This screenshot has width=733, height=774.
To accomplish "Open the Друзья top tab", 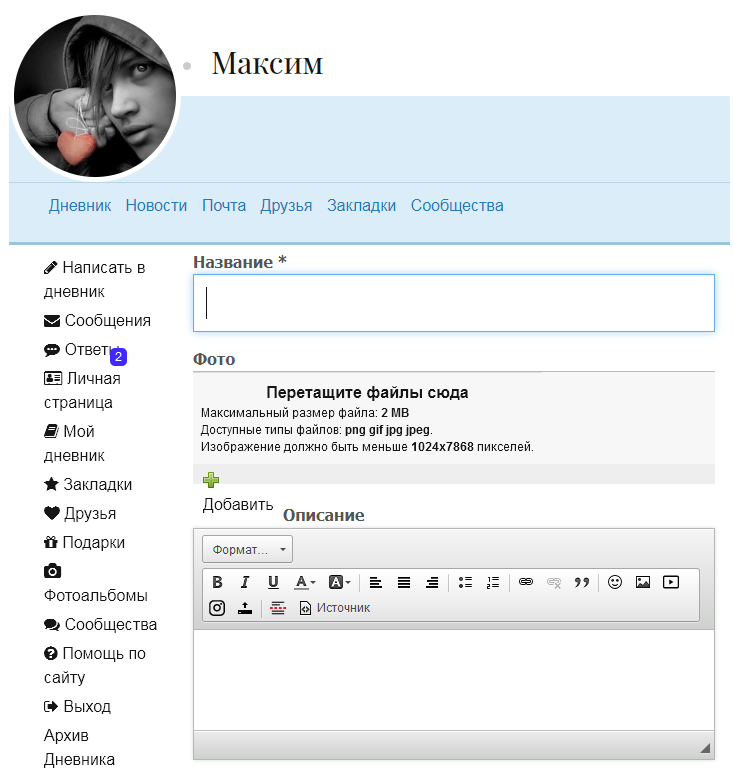I will click(x=286, y=205).
